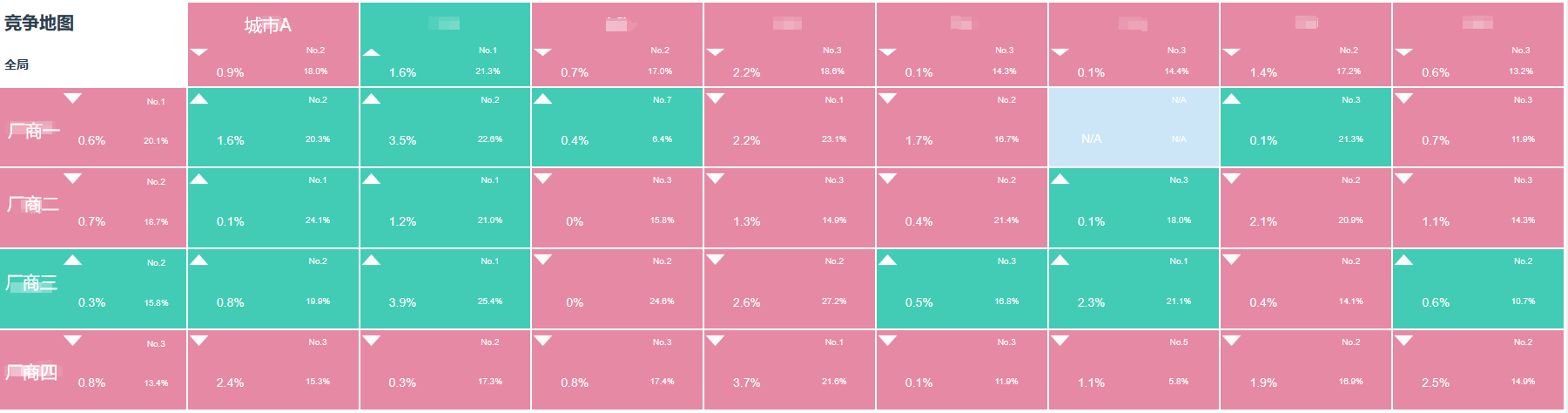Image resolution: width=1568 pixels, height=413 pixels.
Task: Click the 3.9% value in 厂商三 row
Action: 402,302
